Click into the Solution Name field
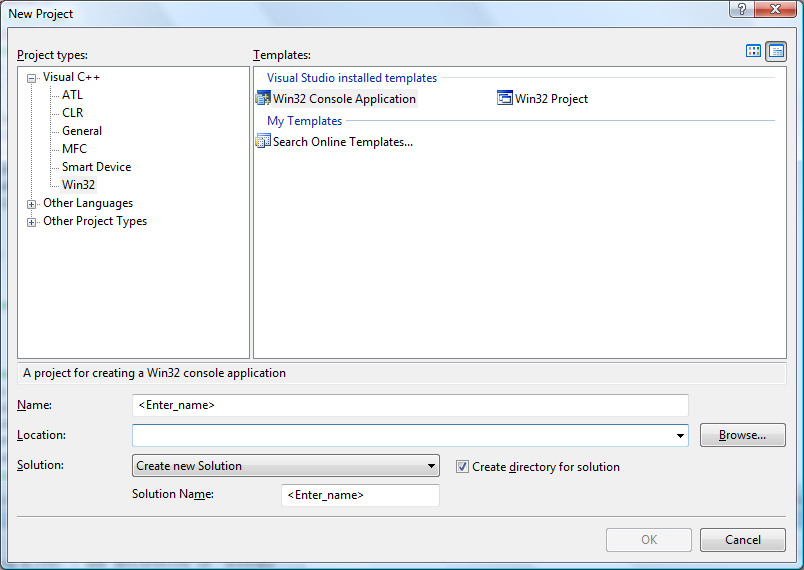Viewport: 804px width, 570px height. pos(360,495)
